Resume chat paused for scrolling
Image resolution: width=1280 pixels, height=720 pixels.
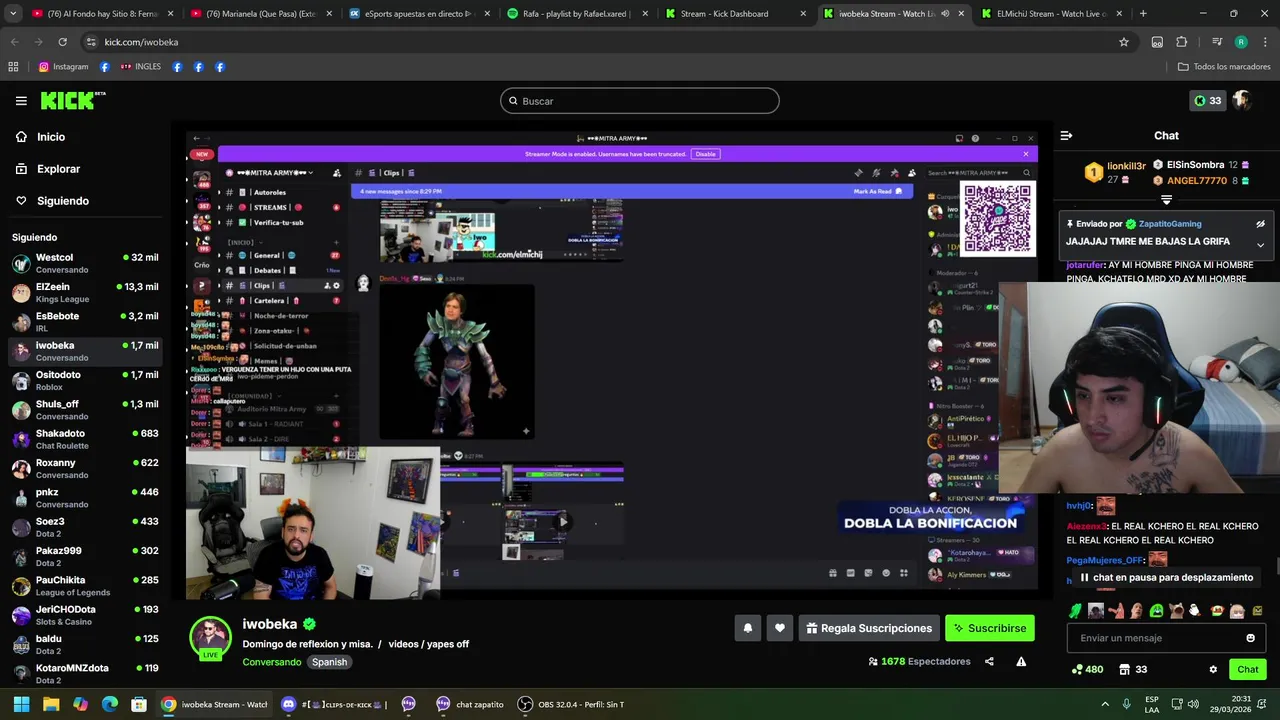[1165, 578]
